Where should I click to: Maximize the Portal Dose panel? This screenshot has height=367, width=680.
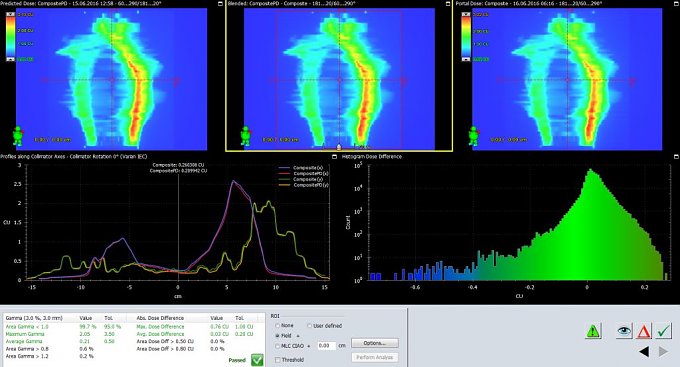click(x=676, y=3)
